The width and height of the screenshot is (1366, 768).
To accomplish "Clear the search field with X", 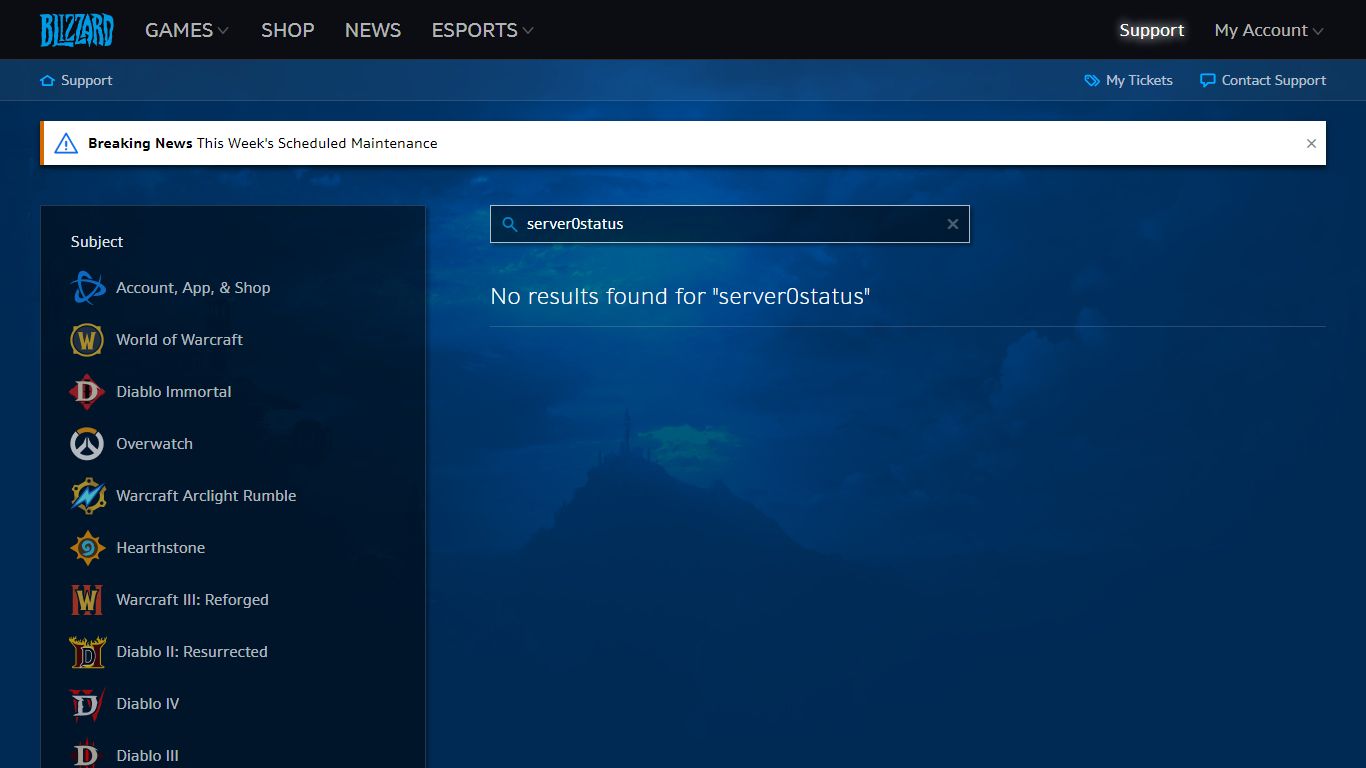I will (953, 224).
